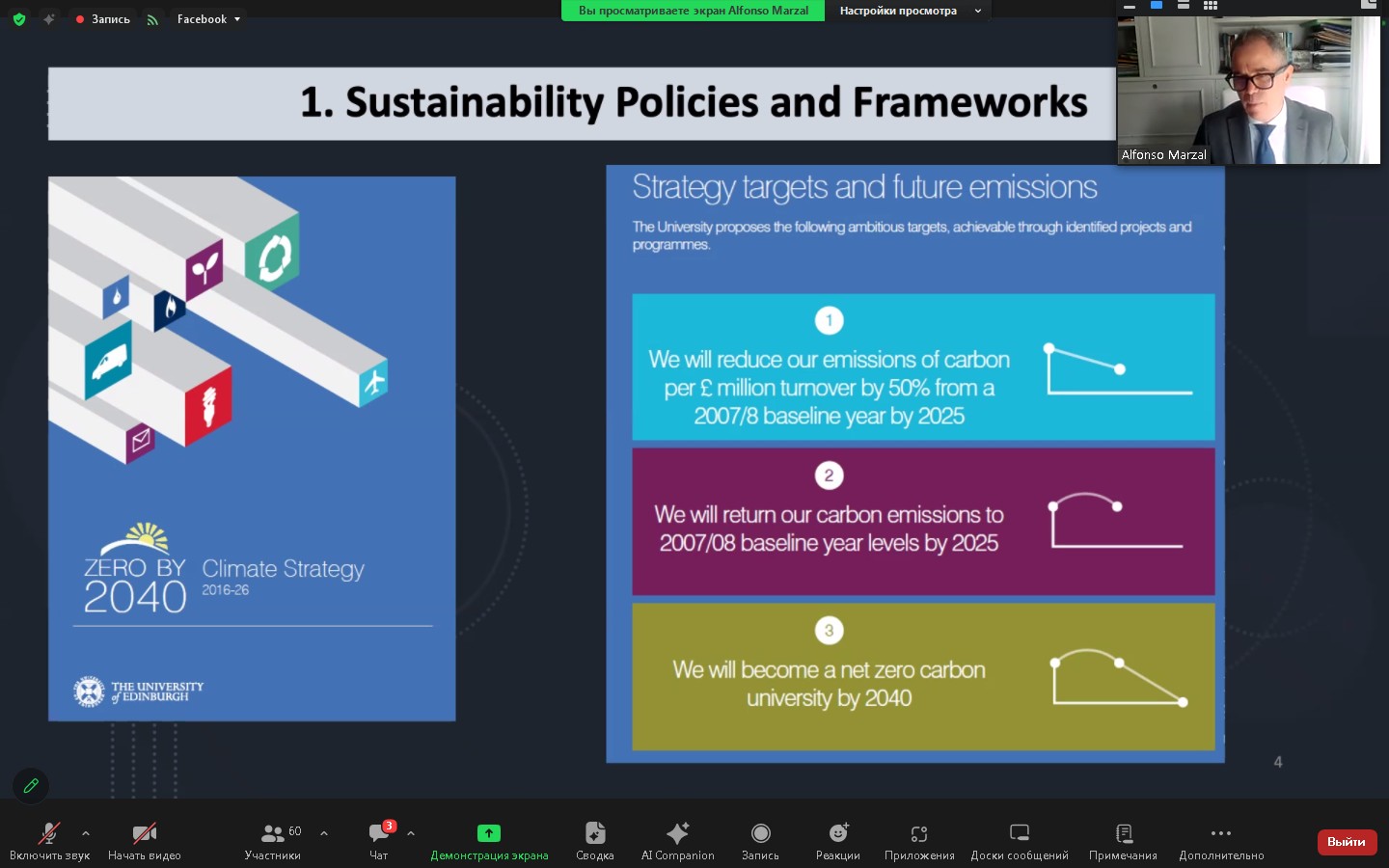Open Дополнительно more options menu
This screenshot has height=868, width=1389.
pyautogui.click(x=1221, y=841)
